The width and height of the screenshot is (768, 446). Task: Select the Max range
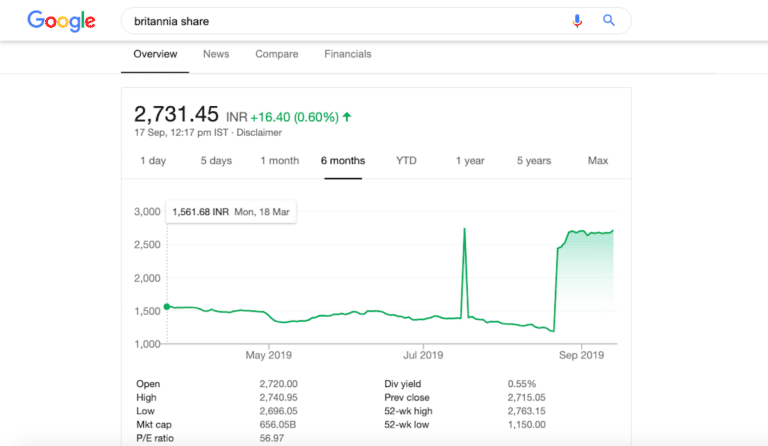598,161
